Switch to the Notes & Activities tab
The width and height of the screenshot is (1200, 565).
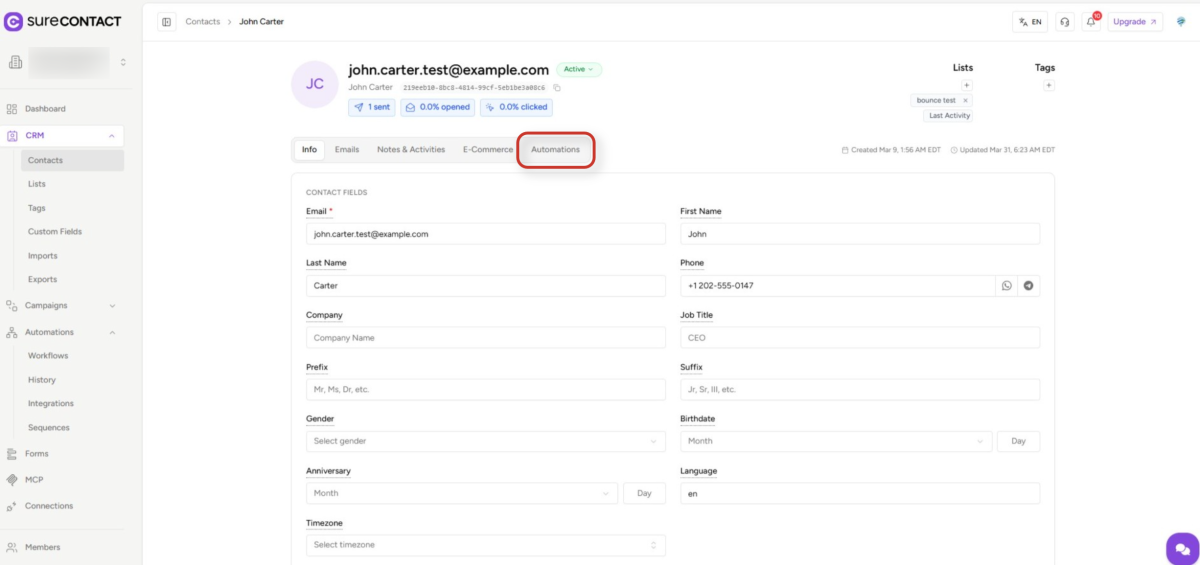(411, 150)
